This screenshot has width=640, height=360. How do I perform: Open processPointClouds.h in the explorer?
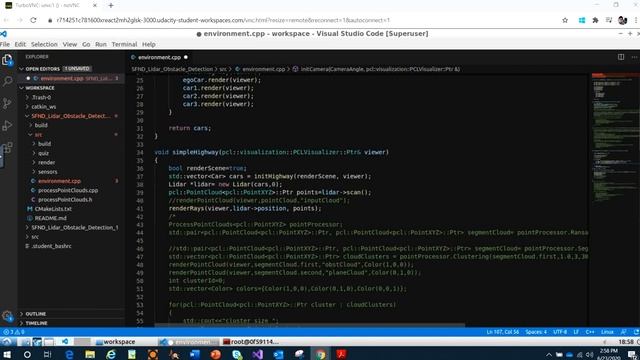65,200
